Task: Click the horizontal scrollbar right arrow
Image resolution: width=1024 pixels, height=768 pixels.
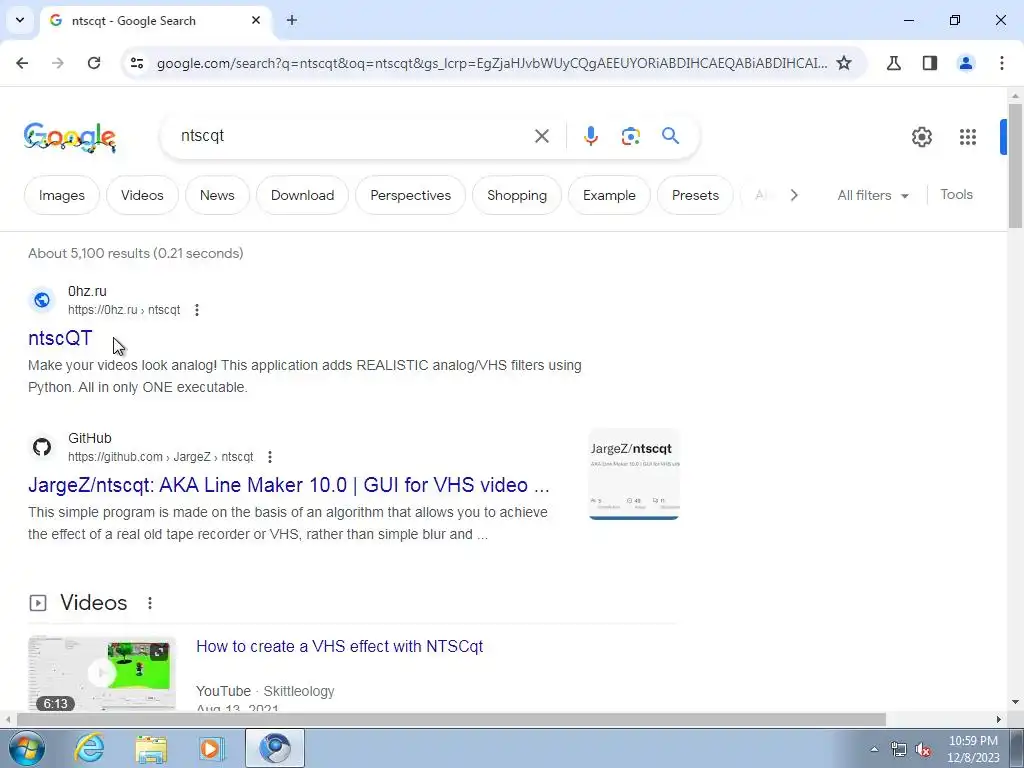Action: [x=999, y=719]
